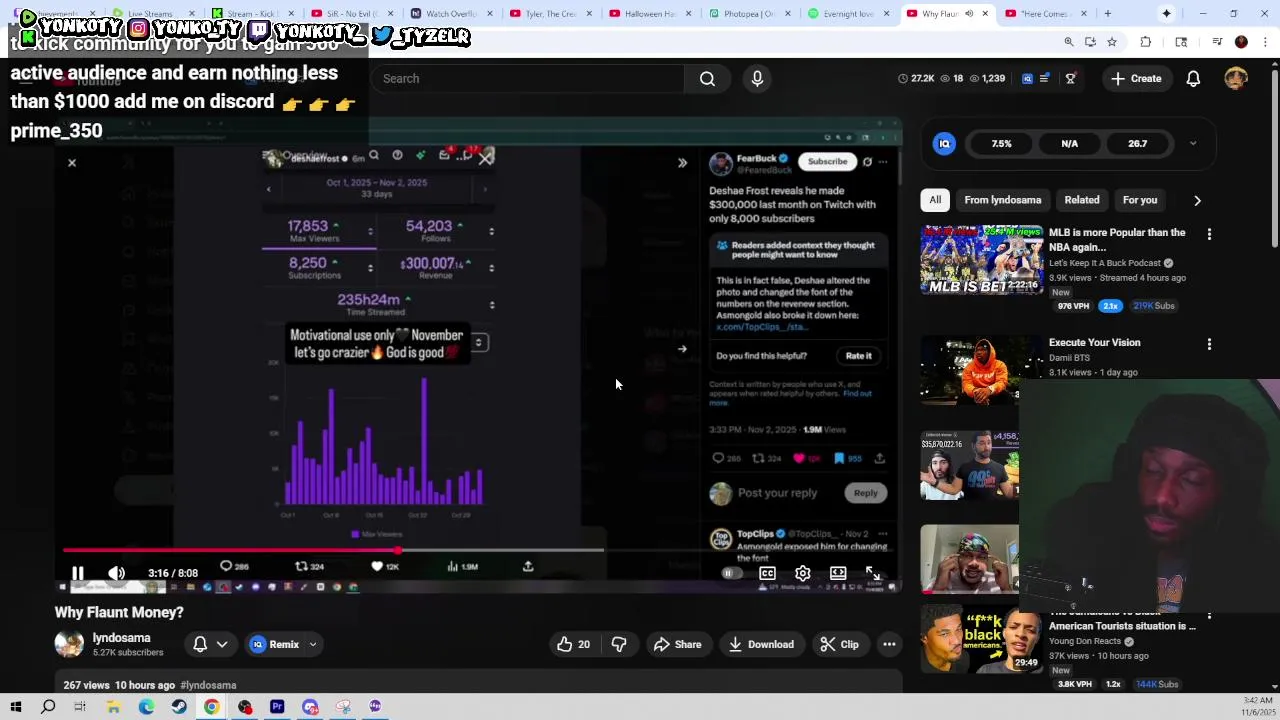Expand the vidIQ scorecard chevron
The height and width of the screenshot is (720, 1280).
click(1192, 144)
